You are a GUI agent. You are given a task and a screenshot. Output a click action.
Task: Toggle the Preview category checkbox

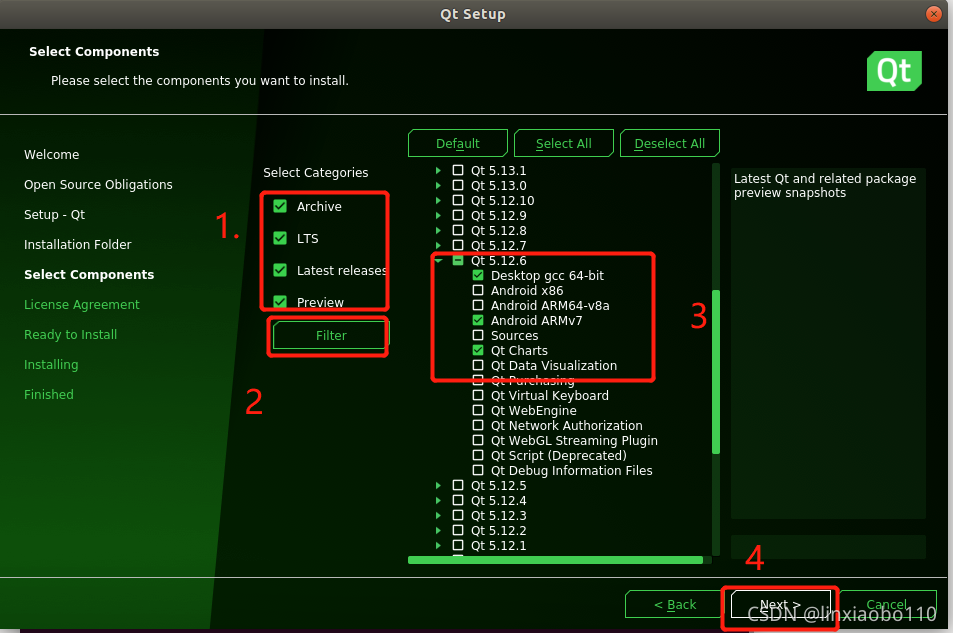click(x=280, y=302)
